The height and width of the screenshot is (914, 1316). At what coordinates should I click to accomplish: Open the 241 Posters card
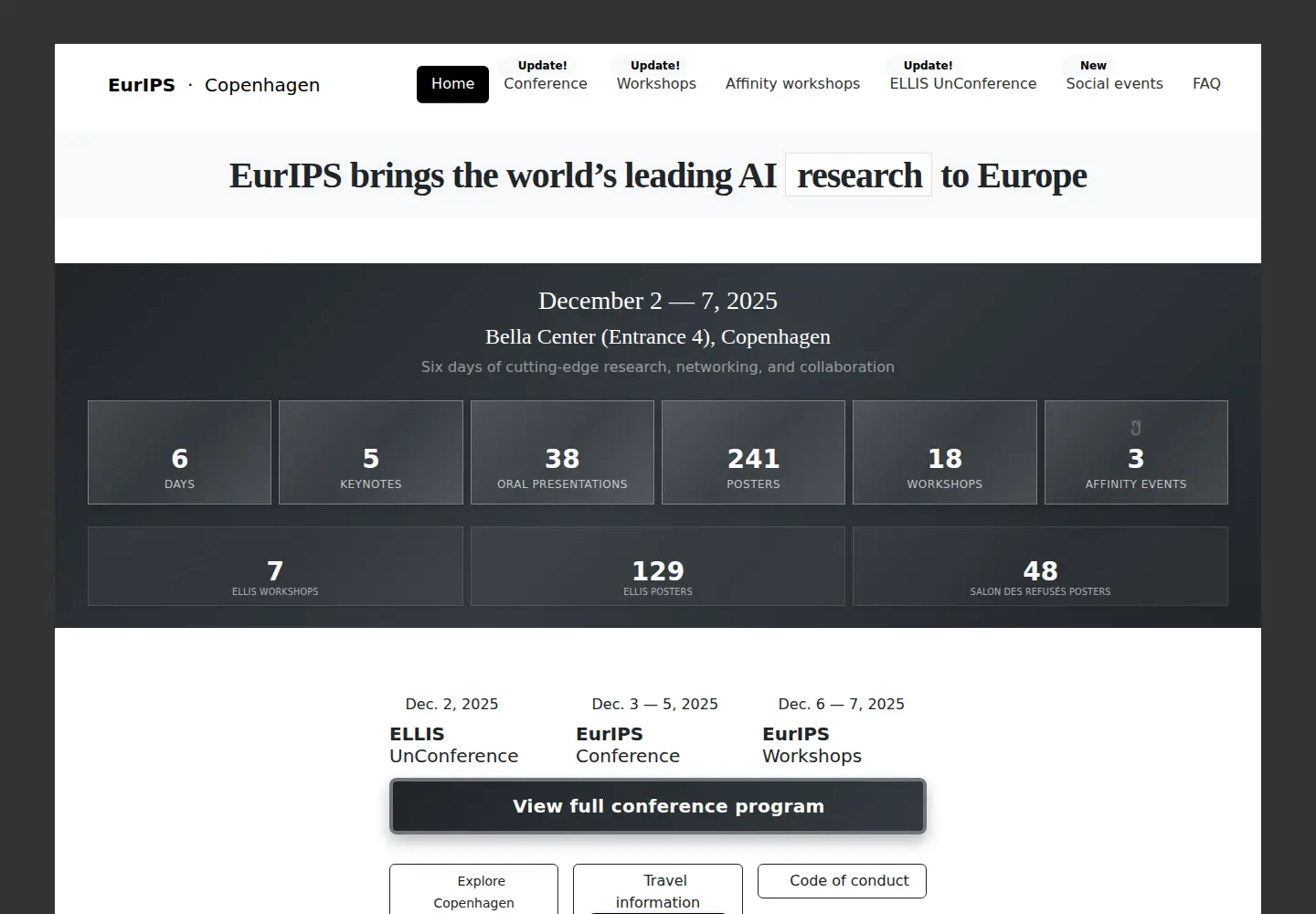click(x=753, y=452)
